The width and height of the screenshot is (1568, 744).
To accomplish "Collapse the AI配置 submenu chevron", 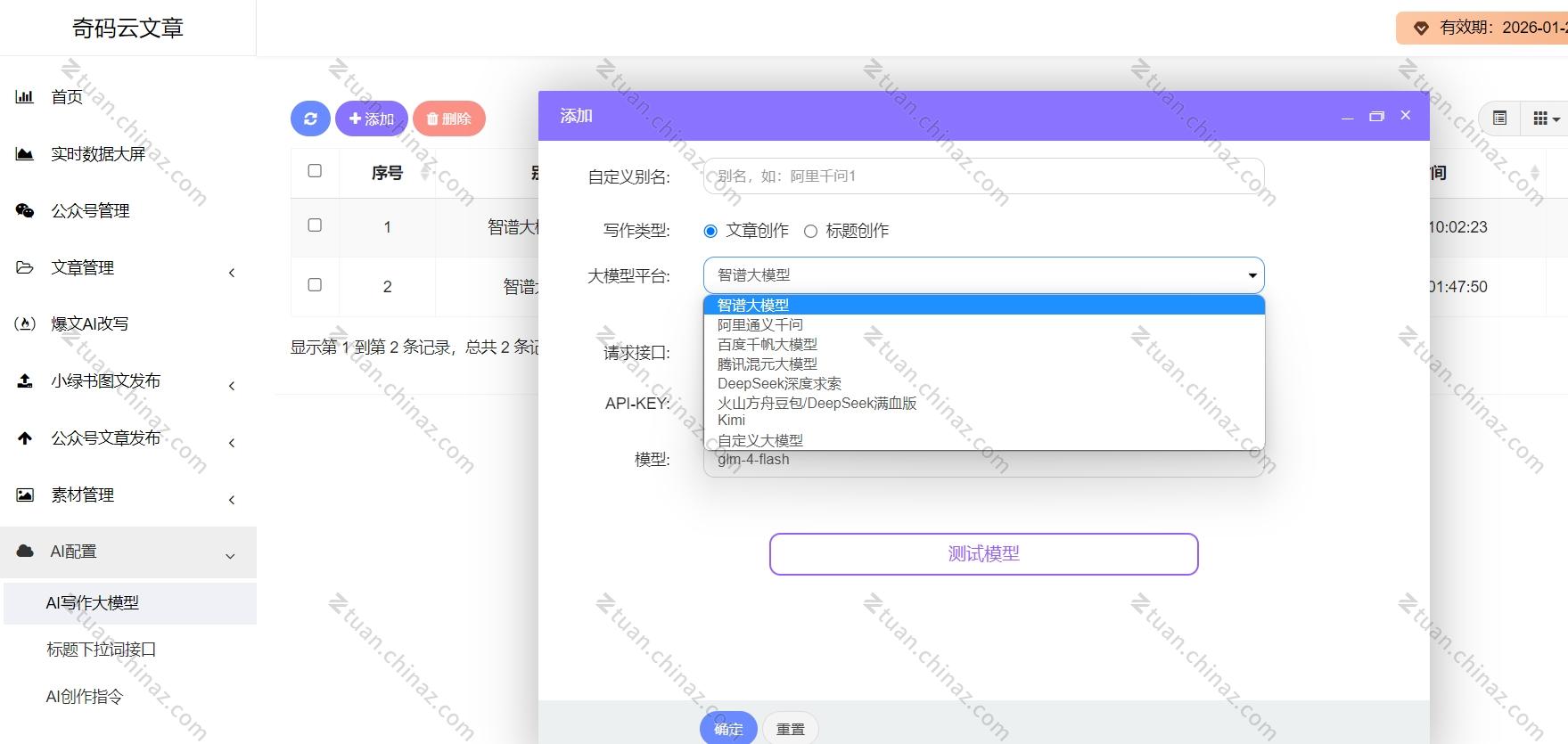I will (230, 556).
